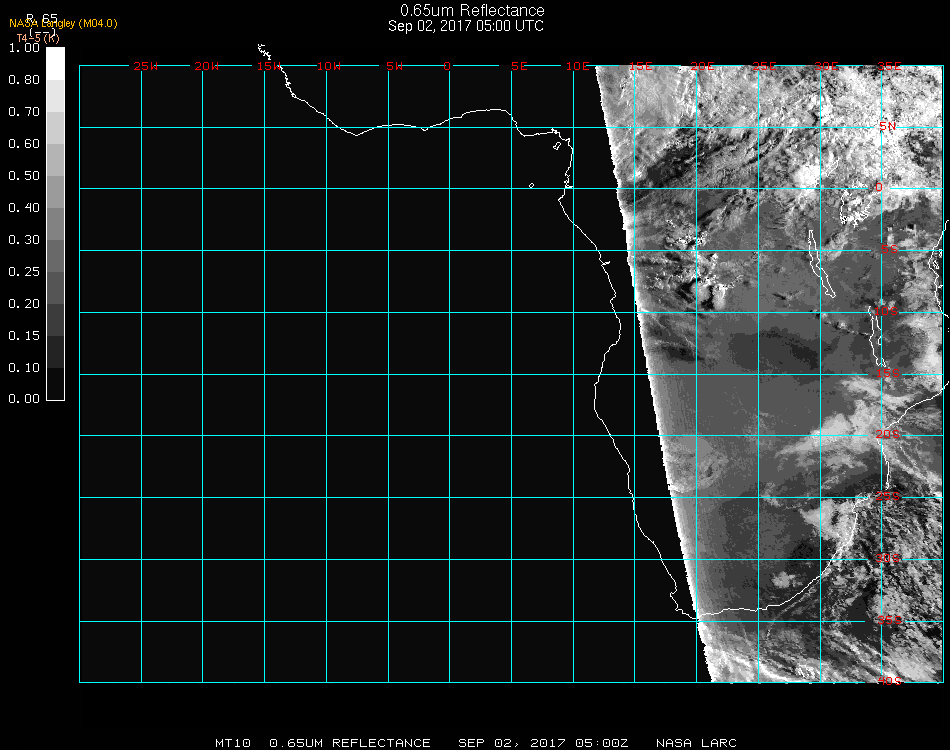Screen dimensions: 950x750
Task: Click the 5N latitude label
Action: tap(888, 126)
